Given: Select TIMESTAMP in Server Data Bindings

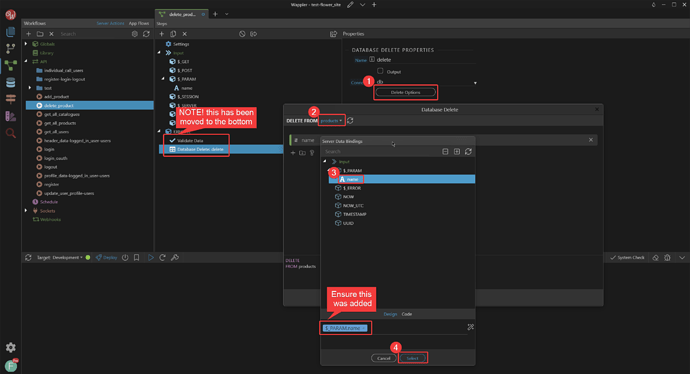Looking at the screenshot, I should coord(355,214).
